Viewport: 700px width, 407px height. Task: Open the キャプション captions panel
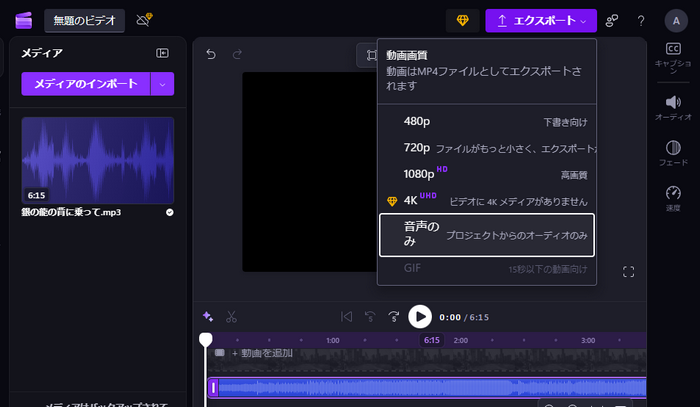point(673,58)
